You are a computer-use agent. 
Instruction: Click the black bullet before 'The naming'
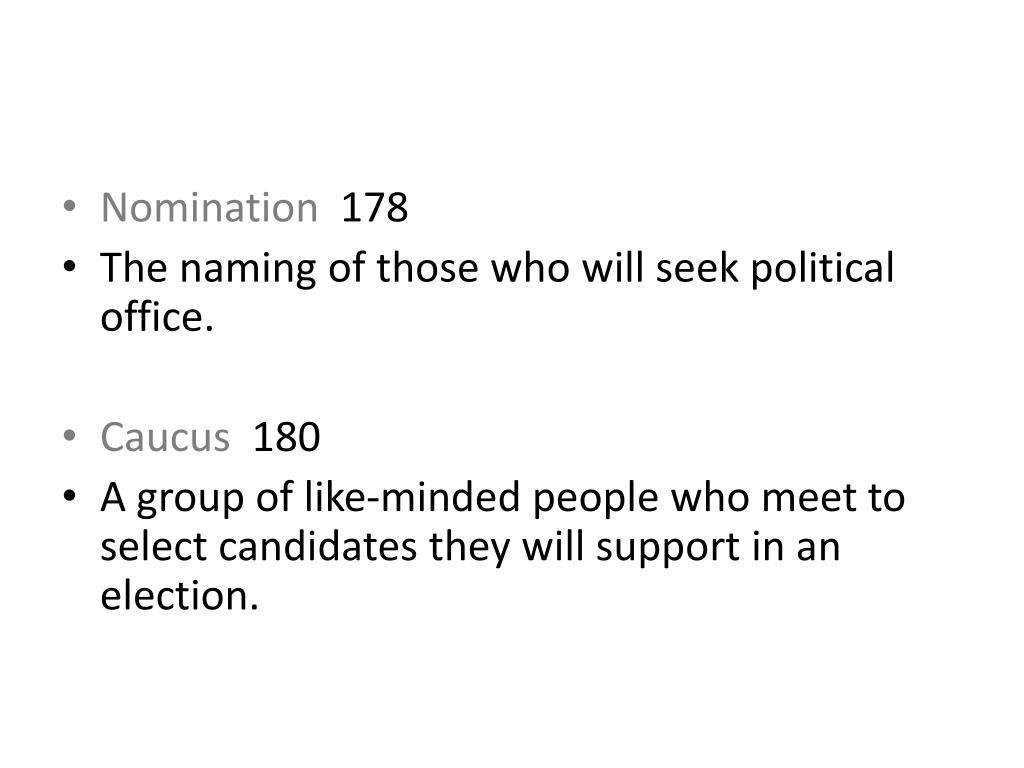(69, 266)
